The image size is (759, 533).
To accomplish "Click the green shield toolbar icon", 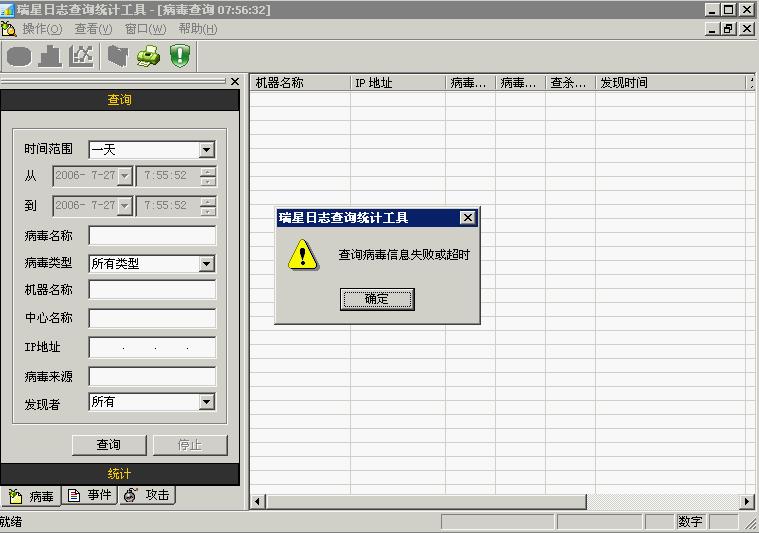I will point(180,56).
